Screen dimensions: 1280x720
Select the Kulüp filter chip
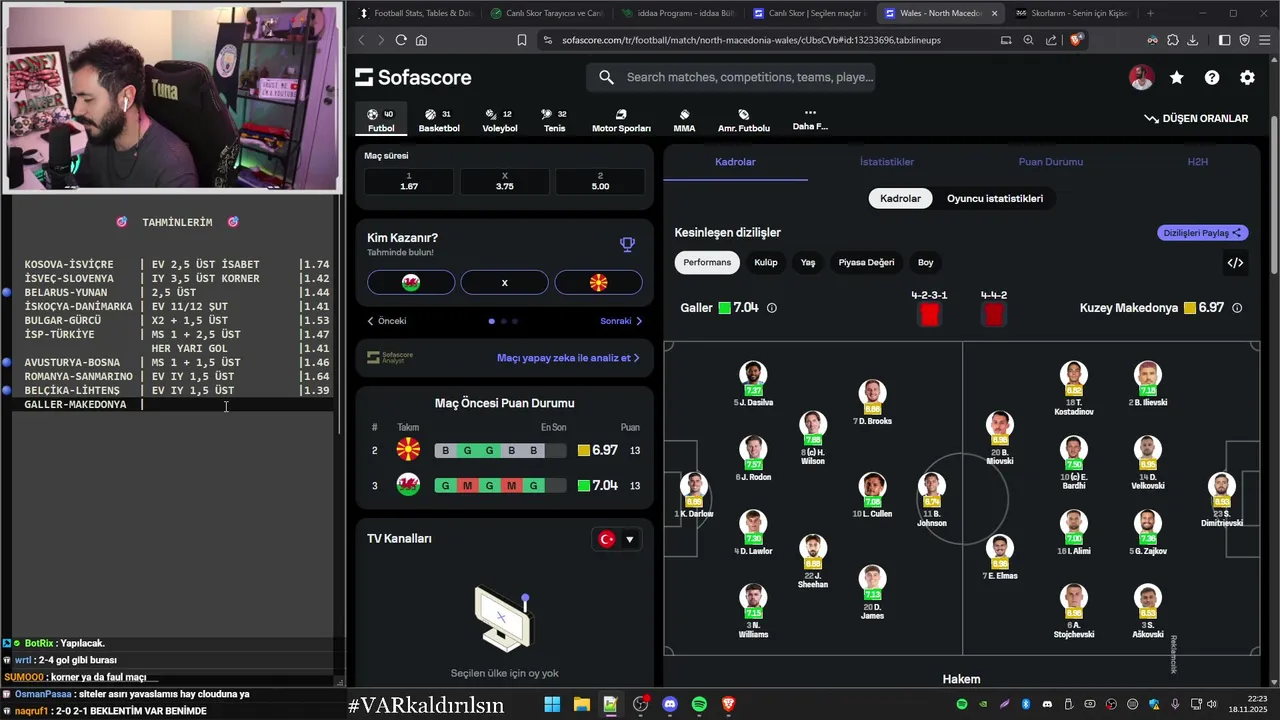click(765, 263)
